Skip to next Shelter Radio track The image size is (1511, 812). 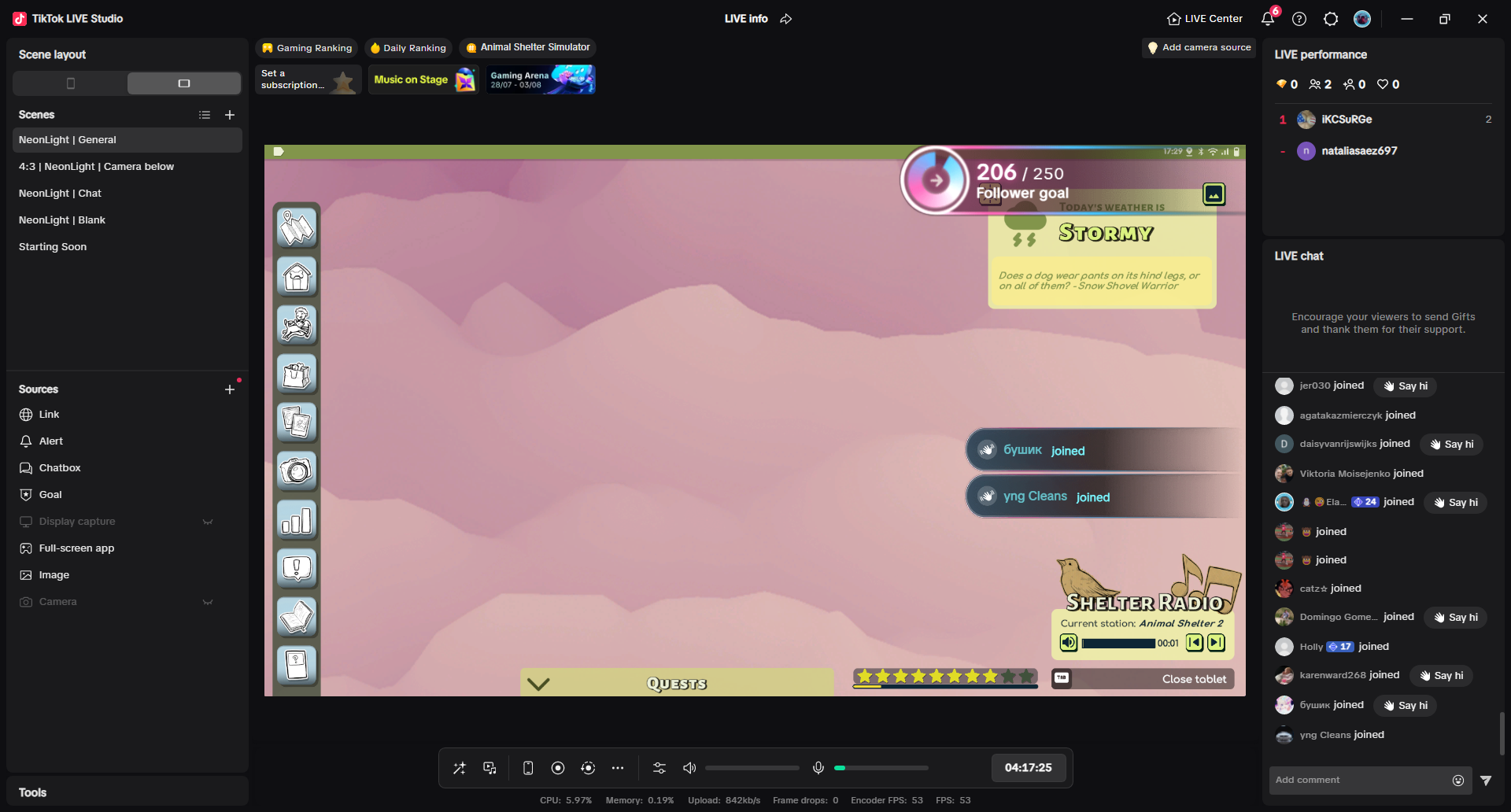pyautogui.click(x=1217, y=643)
